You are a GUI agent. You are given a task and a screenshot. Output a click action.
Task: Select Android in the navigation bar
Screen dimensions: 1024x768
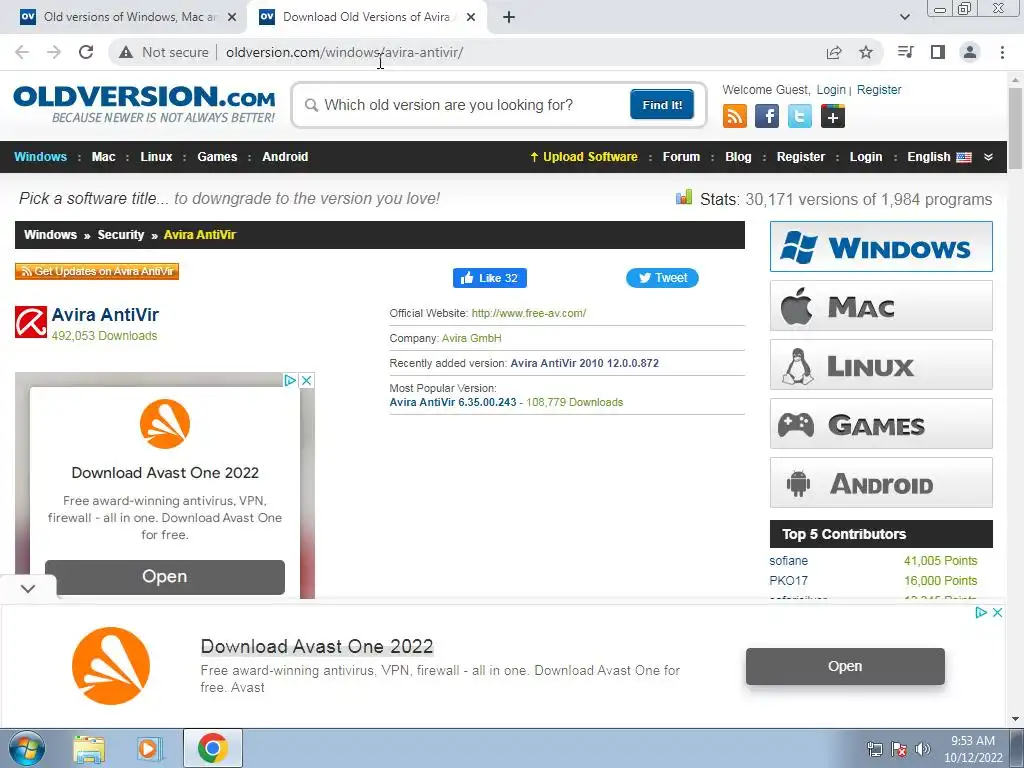point(285,157)
